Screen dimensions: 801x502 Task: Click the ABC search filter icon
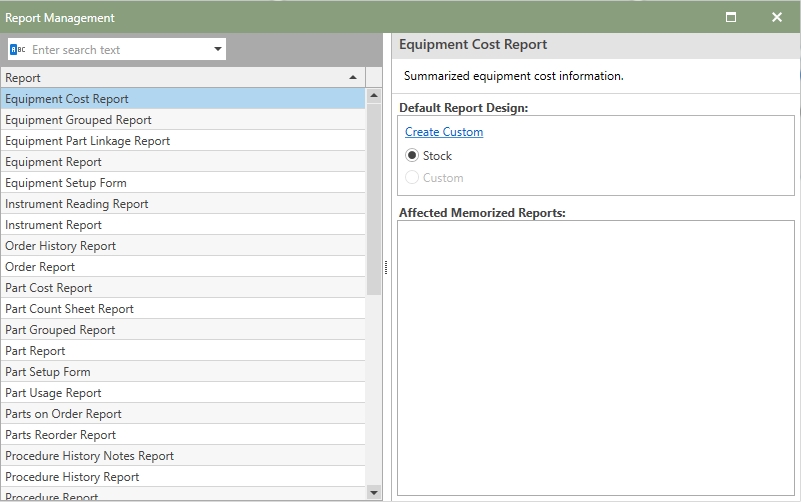(18, 49)
